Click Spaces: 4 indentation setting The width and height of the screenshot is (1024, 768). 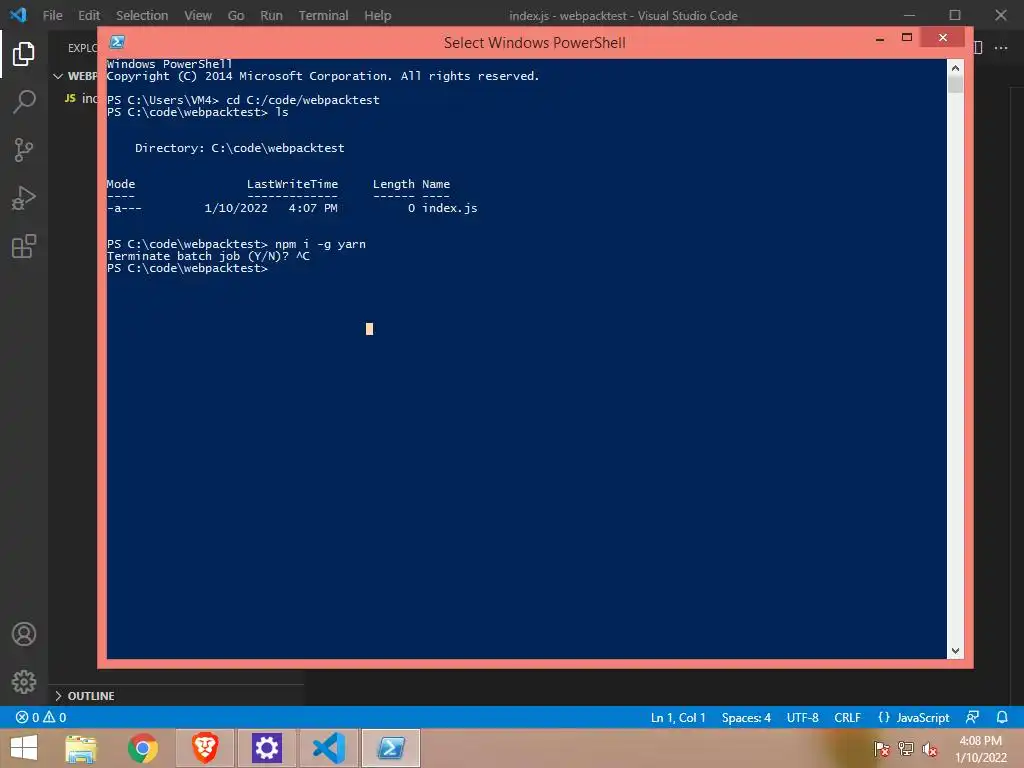click(746, 717)
